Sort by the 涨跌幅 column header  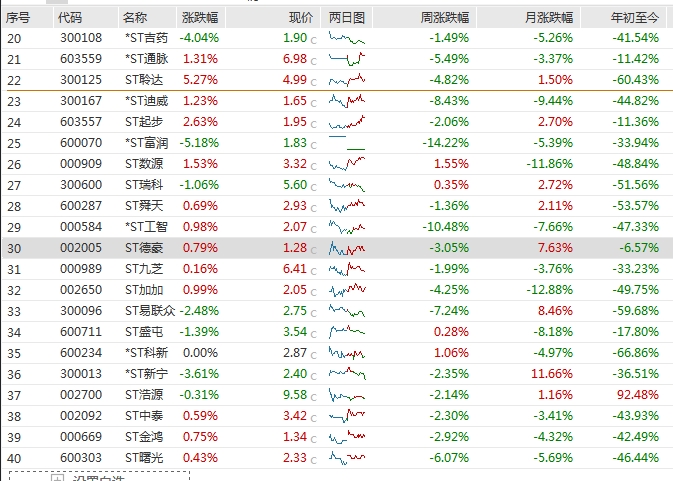(x=200, y=17)
